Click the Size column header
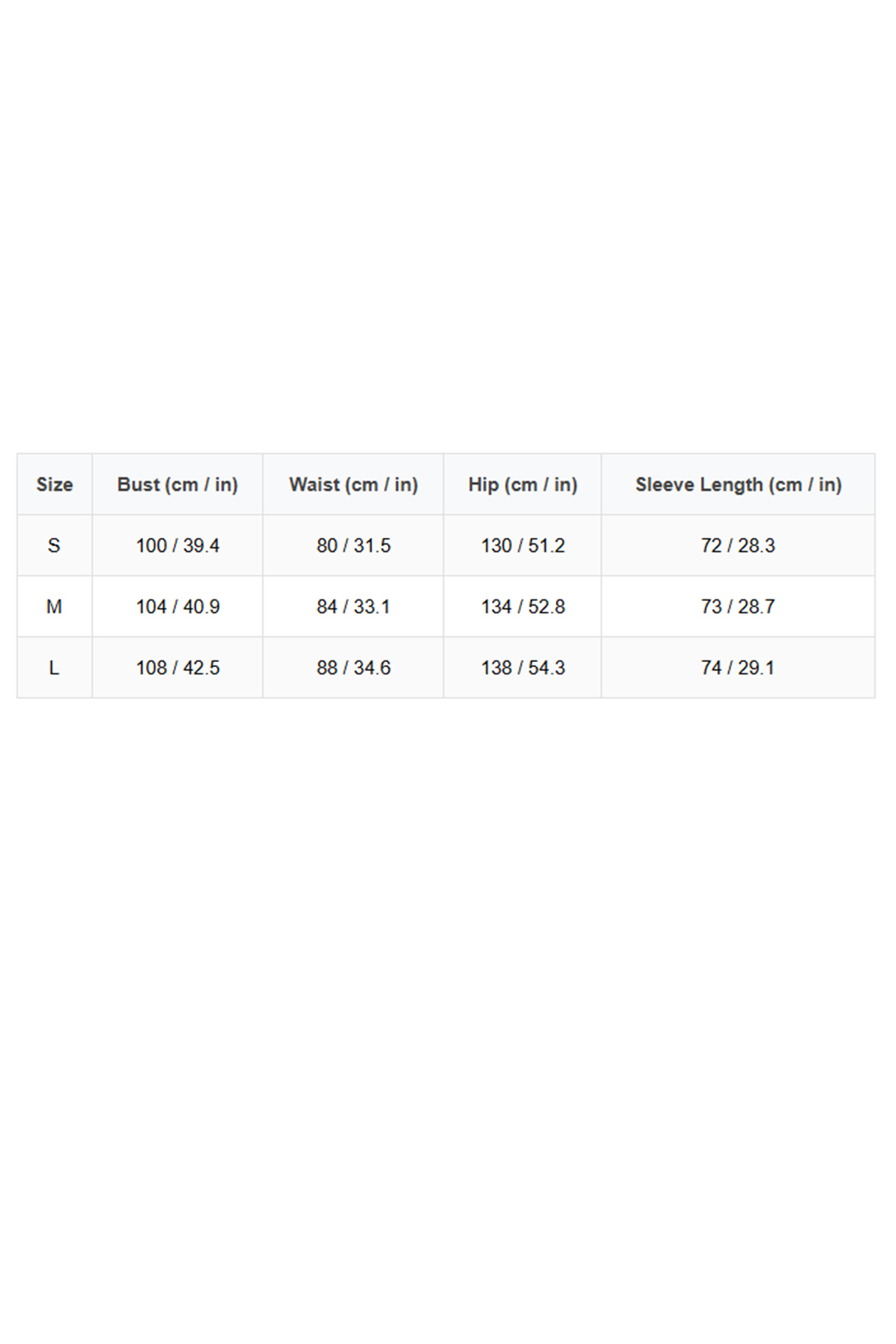This screenshot has height=1344, width=896. pos(54,484)
